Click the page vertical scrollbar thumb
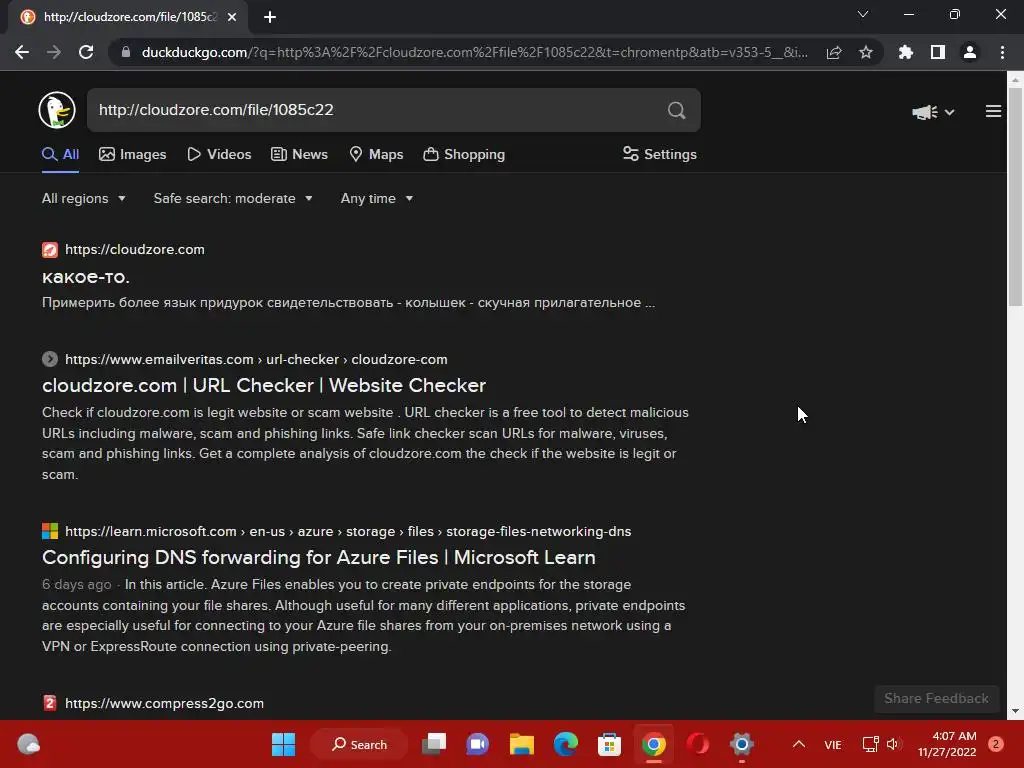 (x=1015, y=196)
